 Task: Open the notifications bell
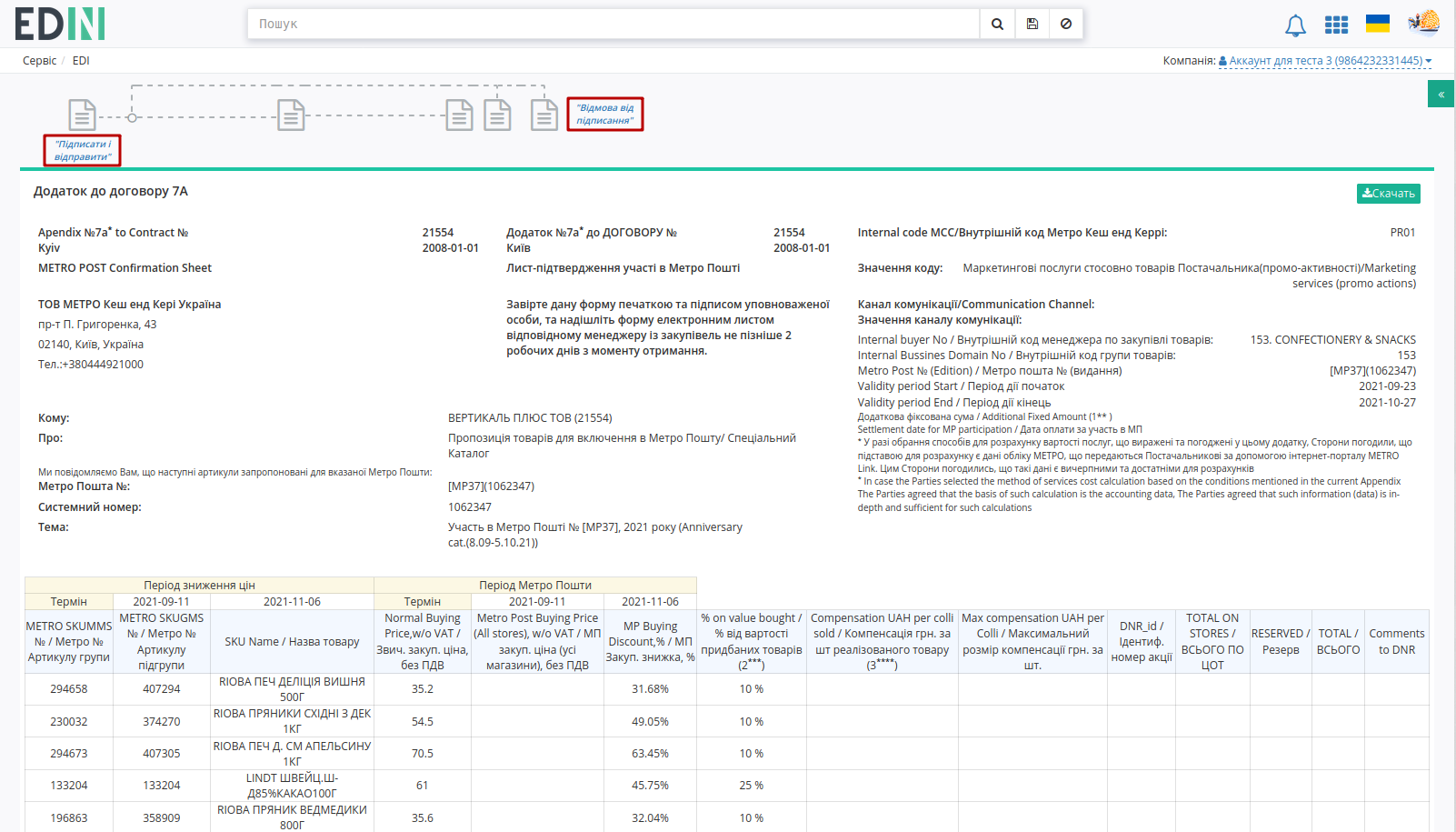tap(1295, 25)
